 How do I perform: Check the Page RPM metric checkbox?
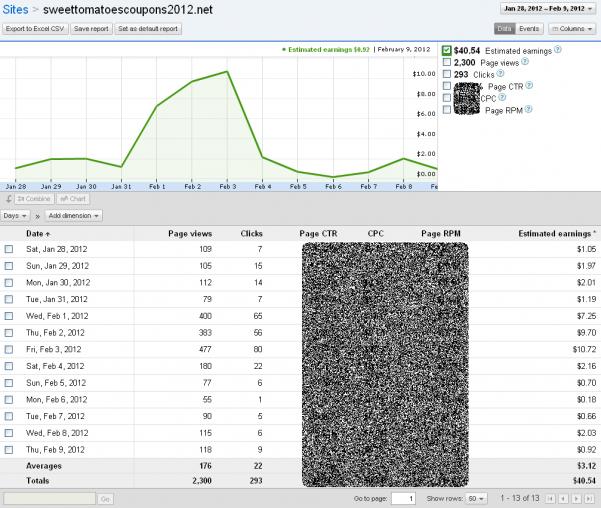447,110
